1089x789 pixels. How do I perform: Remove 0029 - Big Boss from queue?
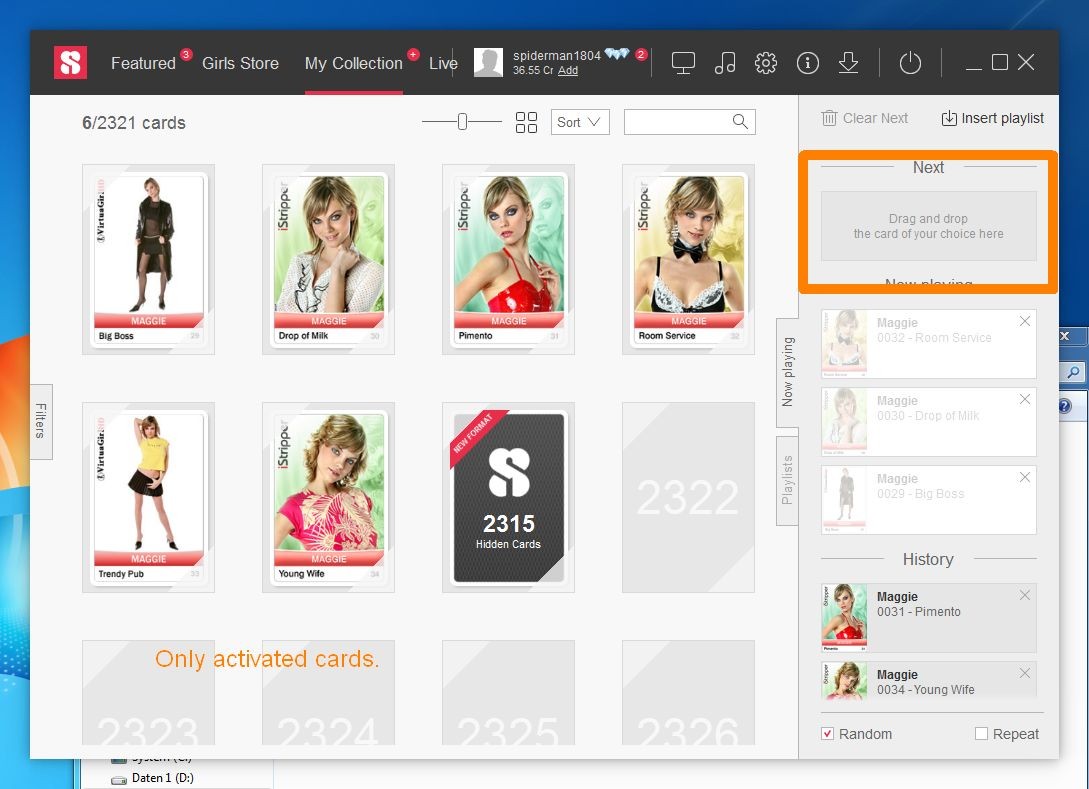tap(1024, 477)
